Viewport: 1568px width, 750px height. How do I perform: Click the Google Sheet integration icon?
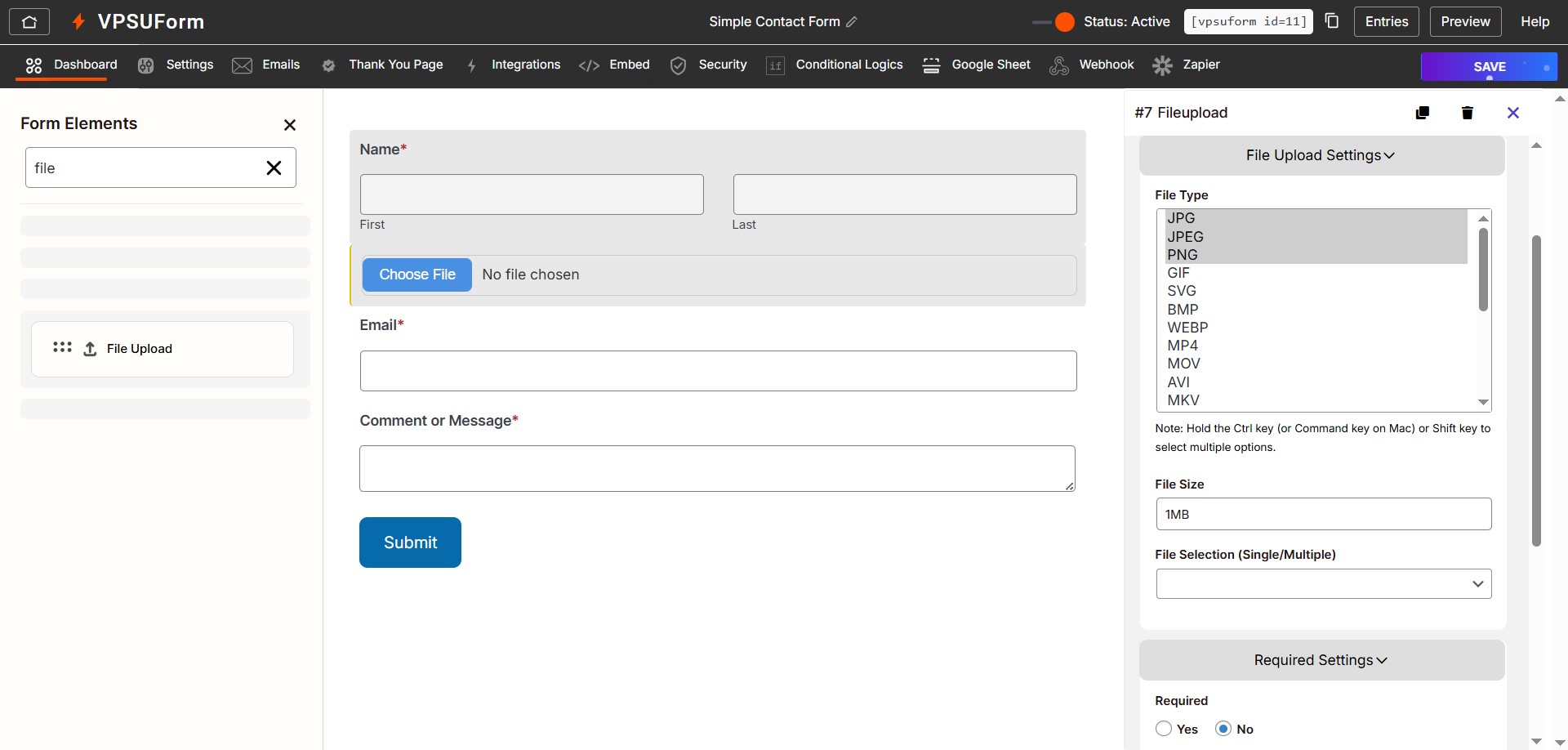pyautogui.click(x=932, y=65)
